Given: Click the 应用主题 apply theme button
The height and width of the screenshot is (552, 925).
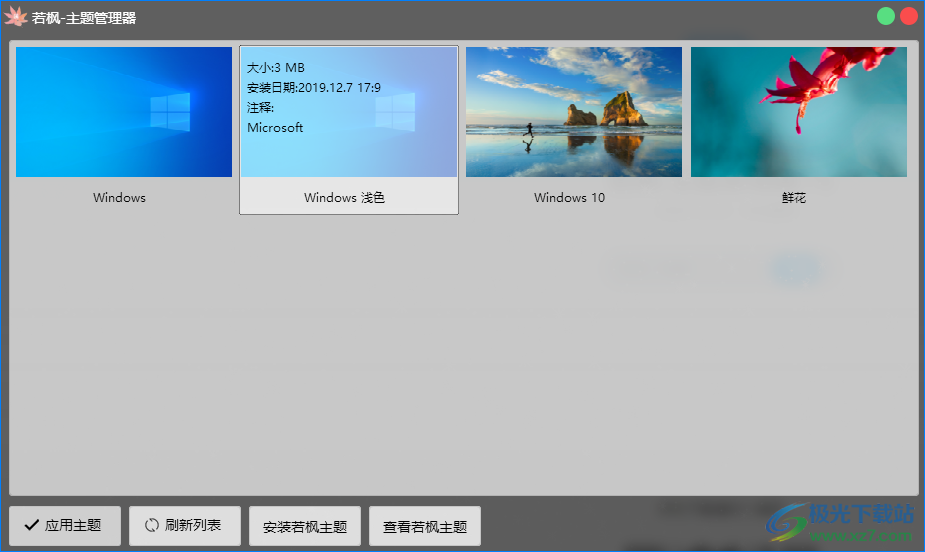Looking at the screenshot, I should tap(65, 525).
